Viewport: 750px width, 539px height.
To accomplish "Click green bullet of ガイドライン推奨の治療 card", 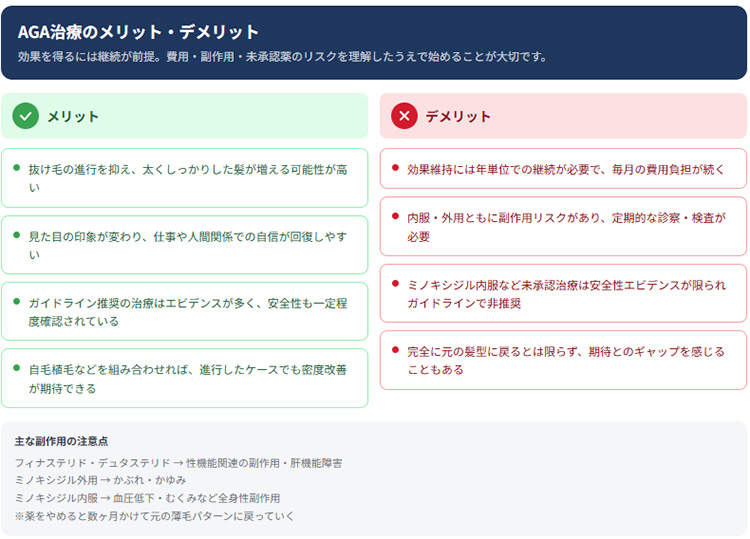I will (17, 301).
